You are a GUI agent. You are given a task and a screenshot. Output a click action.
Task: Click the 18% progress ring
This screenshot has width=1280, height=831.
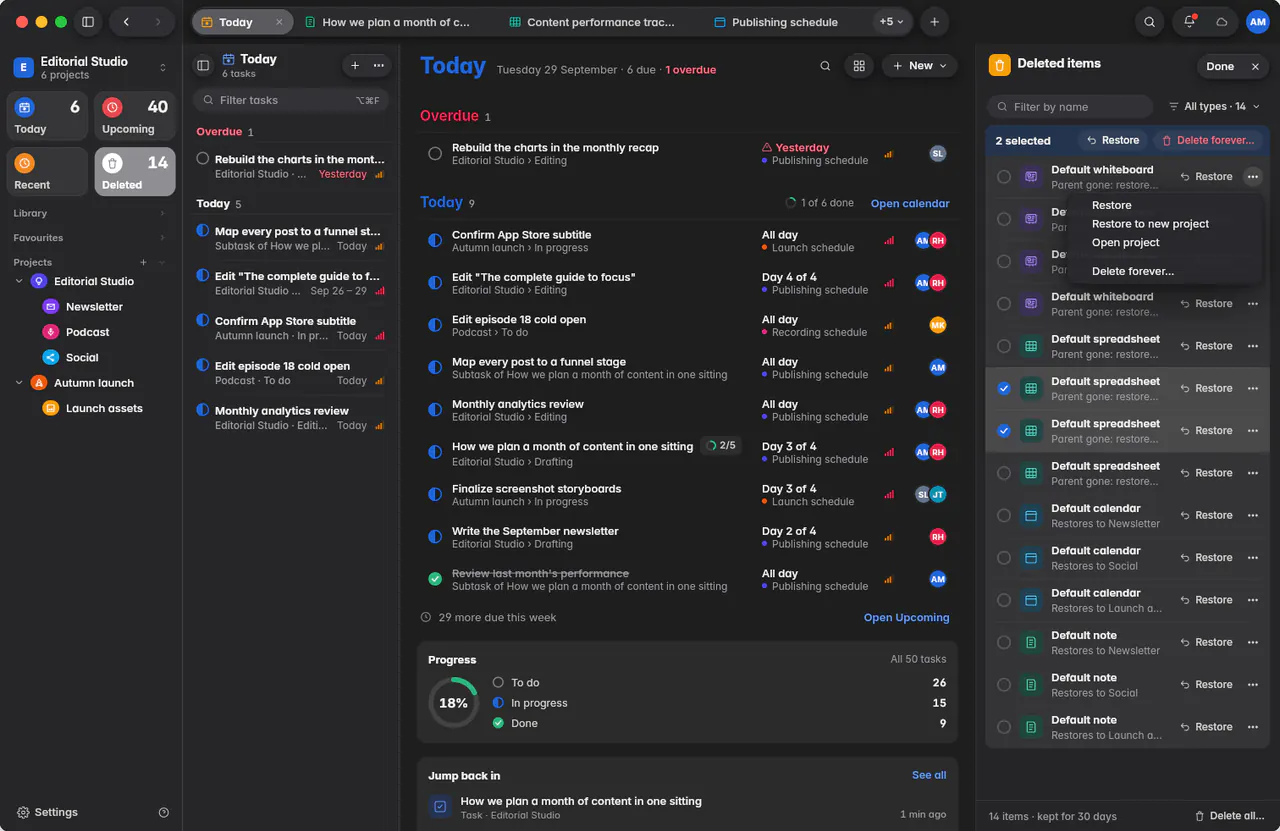[x=453, y=703]
